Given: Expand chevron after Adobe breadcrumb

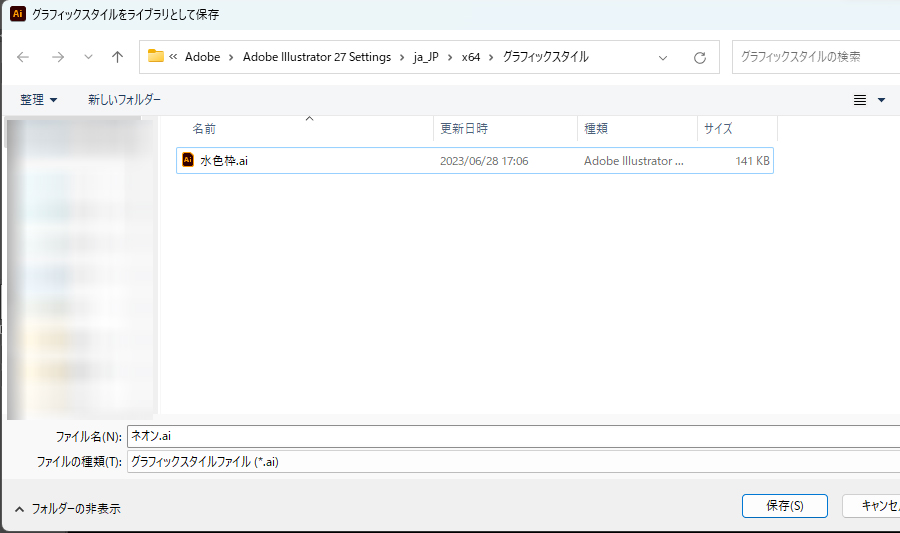Looking at the screenshot, I should [x=231, y=57].
